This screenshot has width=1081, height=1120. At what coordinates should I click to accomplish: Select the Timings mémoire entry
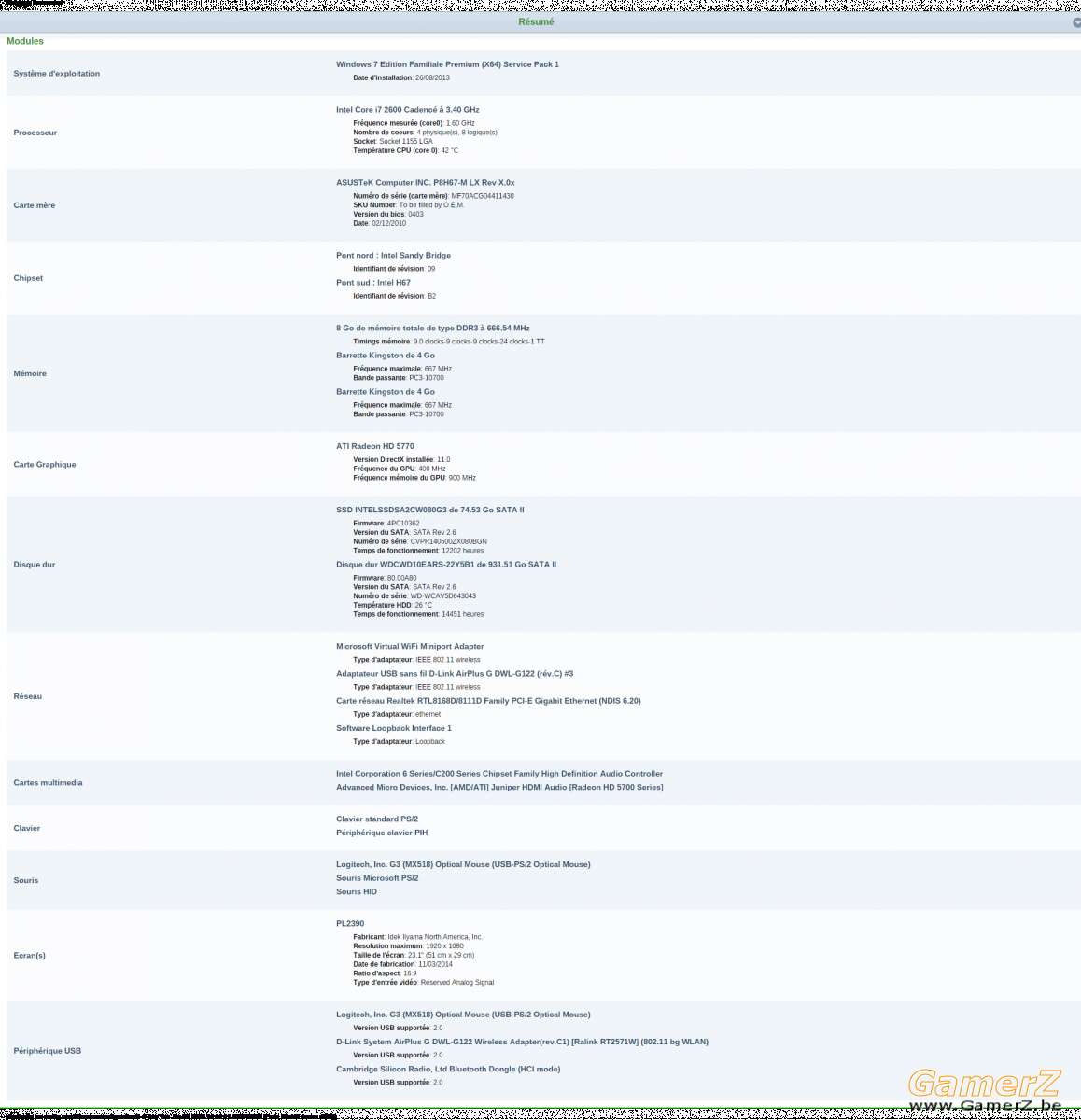click(449, 342)
